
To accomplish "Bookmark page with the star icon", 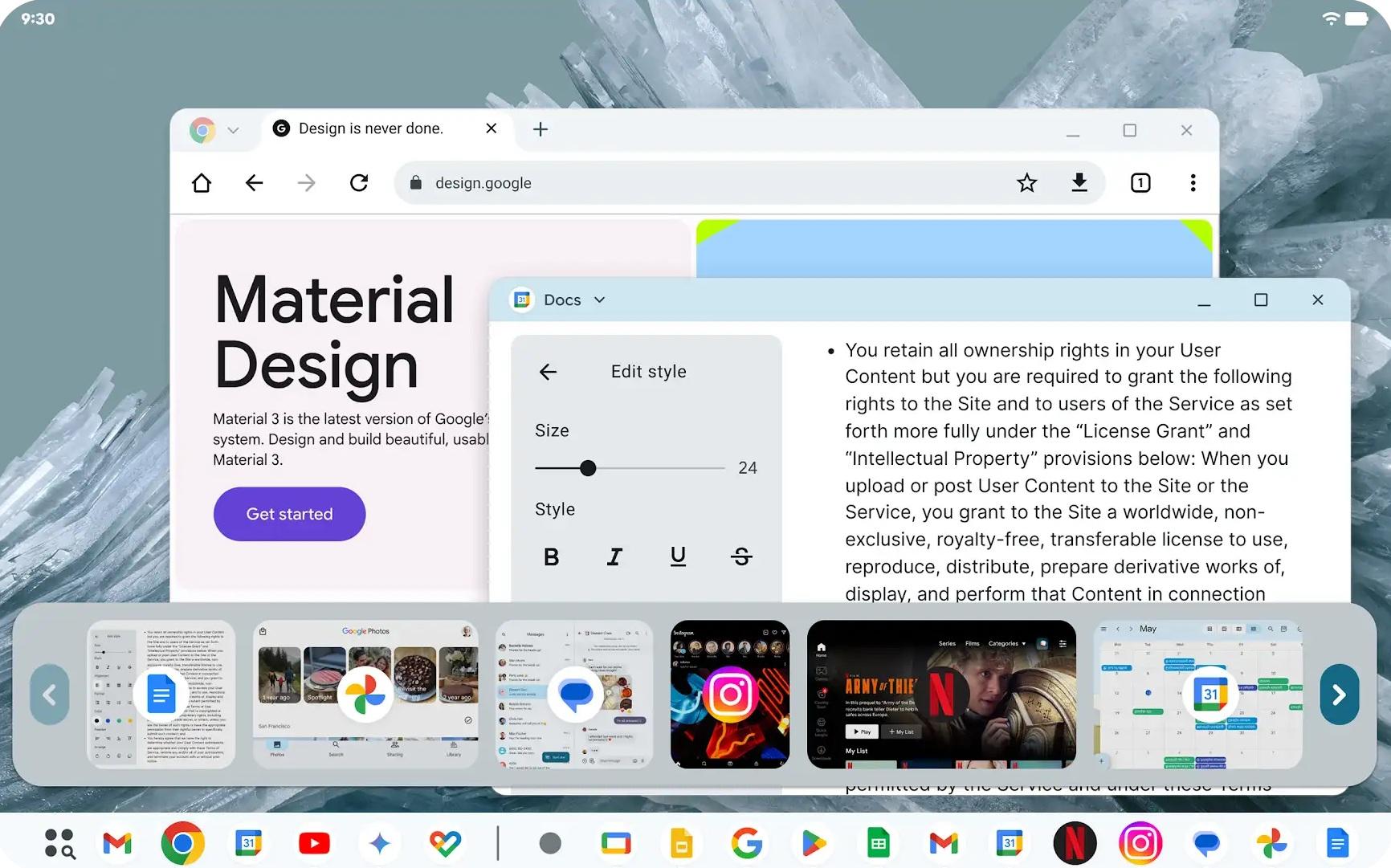I will (1026, 183).
